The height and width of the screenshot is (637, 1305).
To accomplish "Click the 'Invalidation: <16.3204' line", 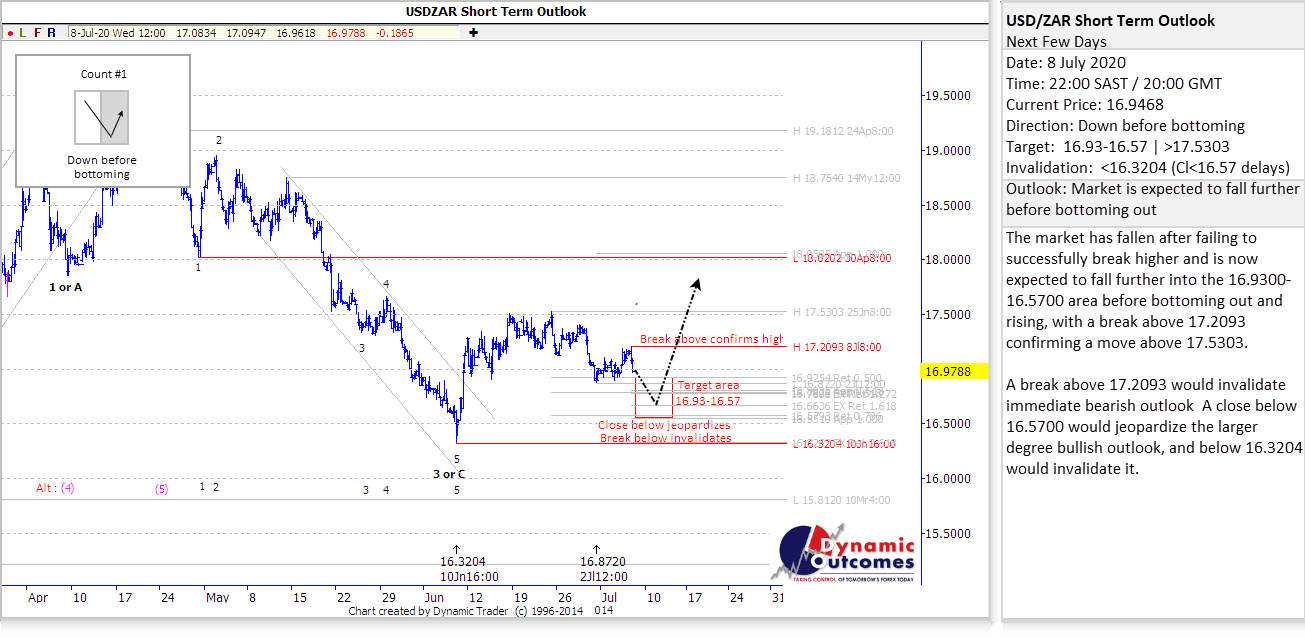I will (x=1148, y=167).
